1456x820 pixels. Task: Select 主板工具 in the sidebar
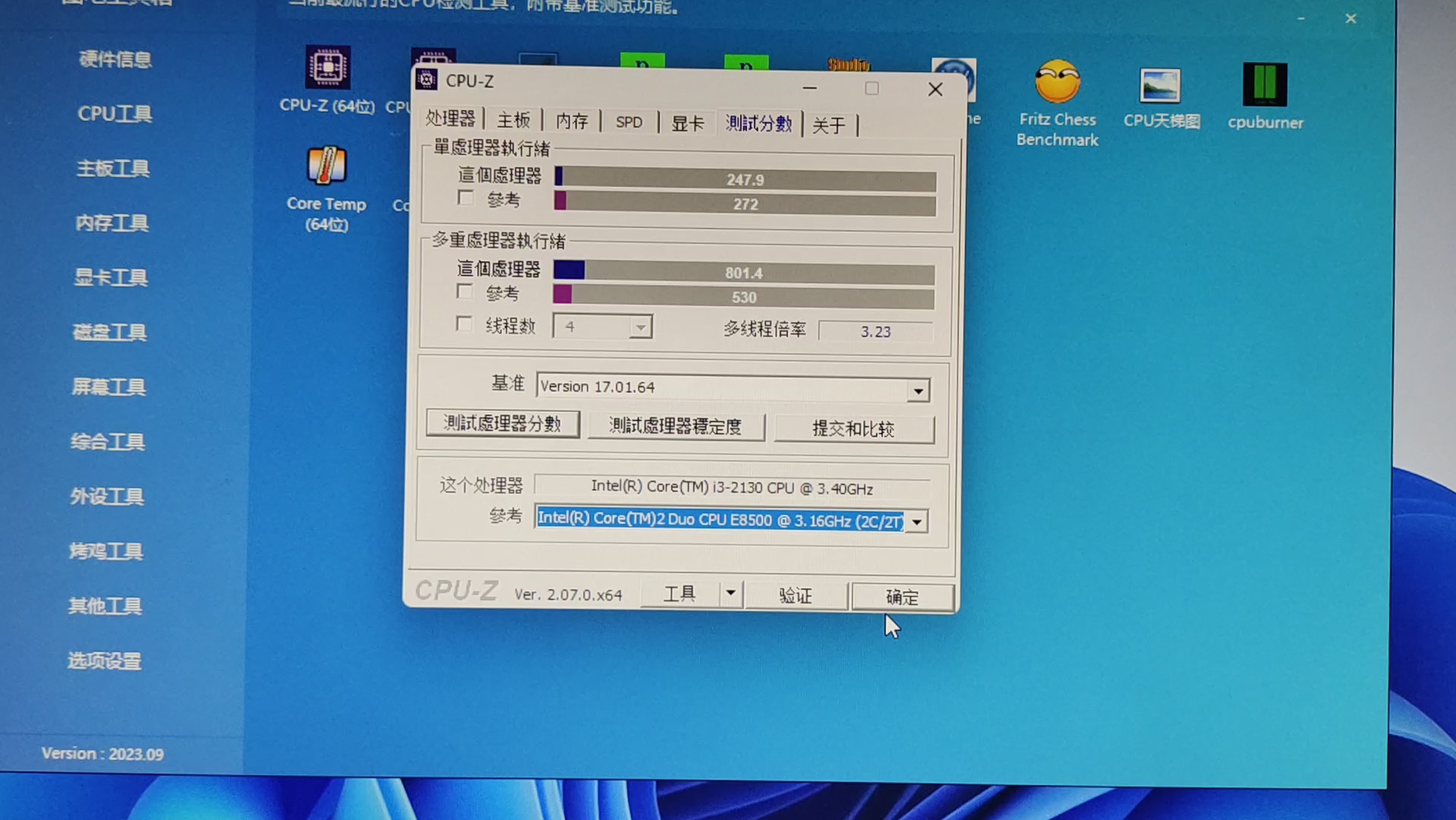113,169
